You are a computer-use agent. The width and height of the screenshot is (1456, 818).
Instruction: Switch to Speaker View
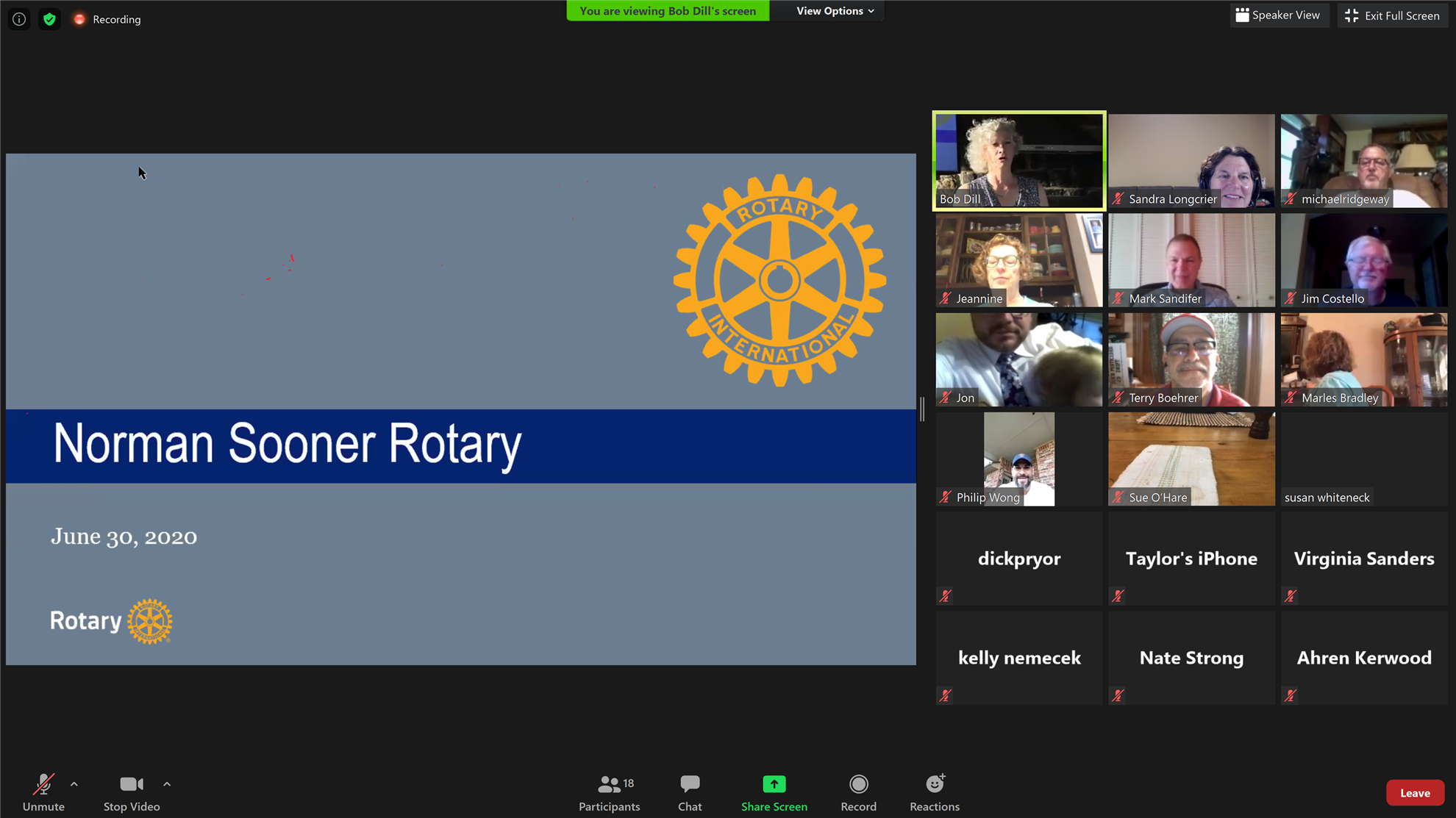(1278, 15)
